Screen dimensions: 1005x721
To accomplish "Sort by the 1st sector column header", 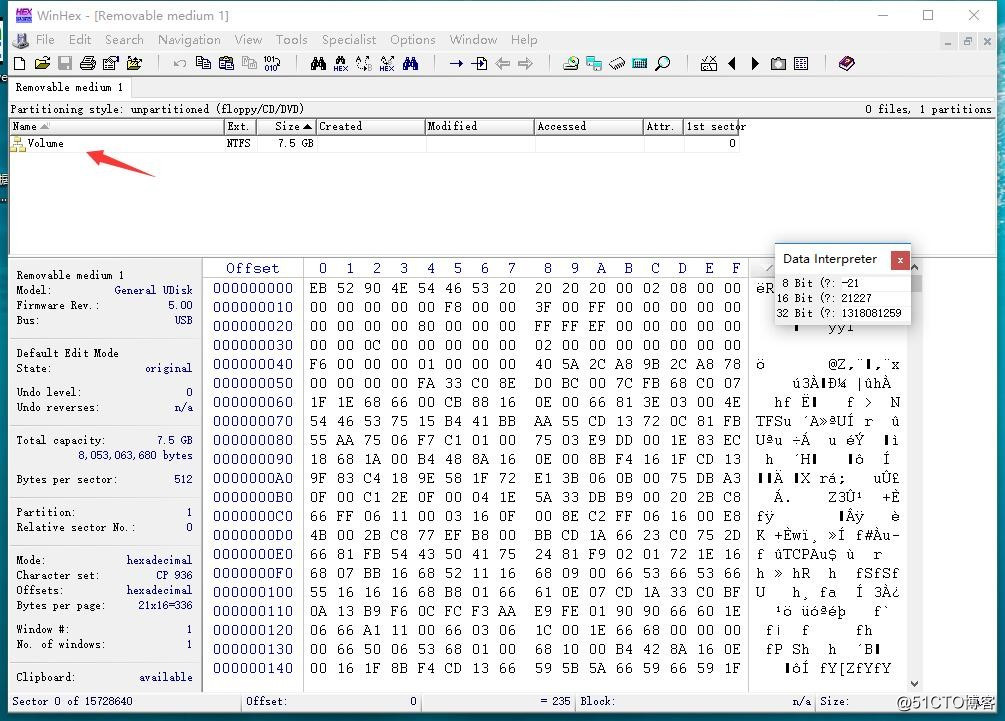I will coord(711,126).
